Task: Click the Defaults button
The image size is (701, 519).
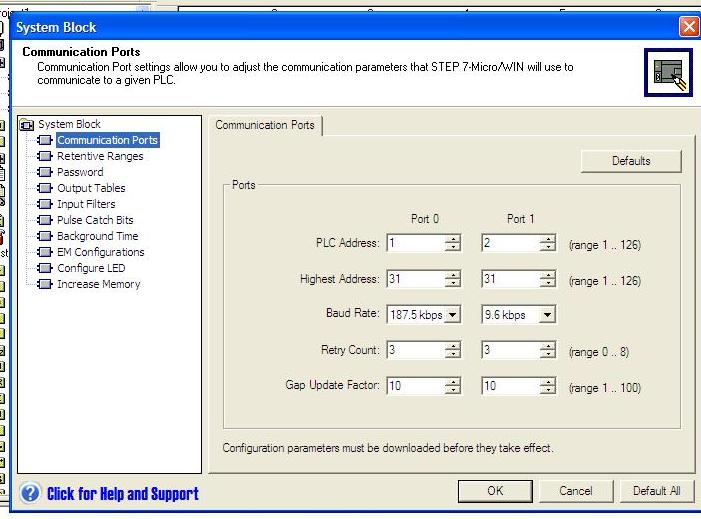Action: (x=630, y=161)
